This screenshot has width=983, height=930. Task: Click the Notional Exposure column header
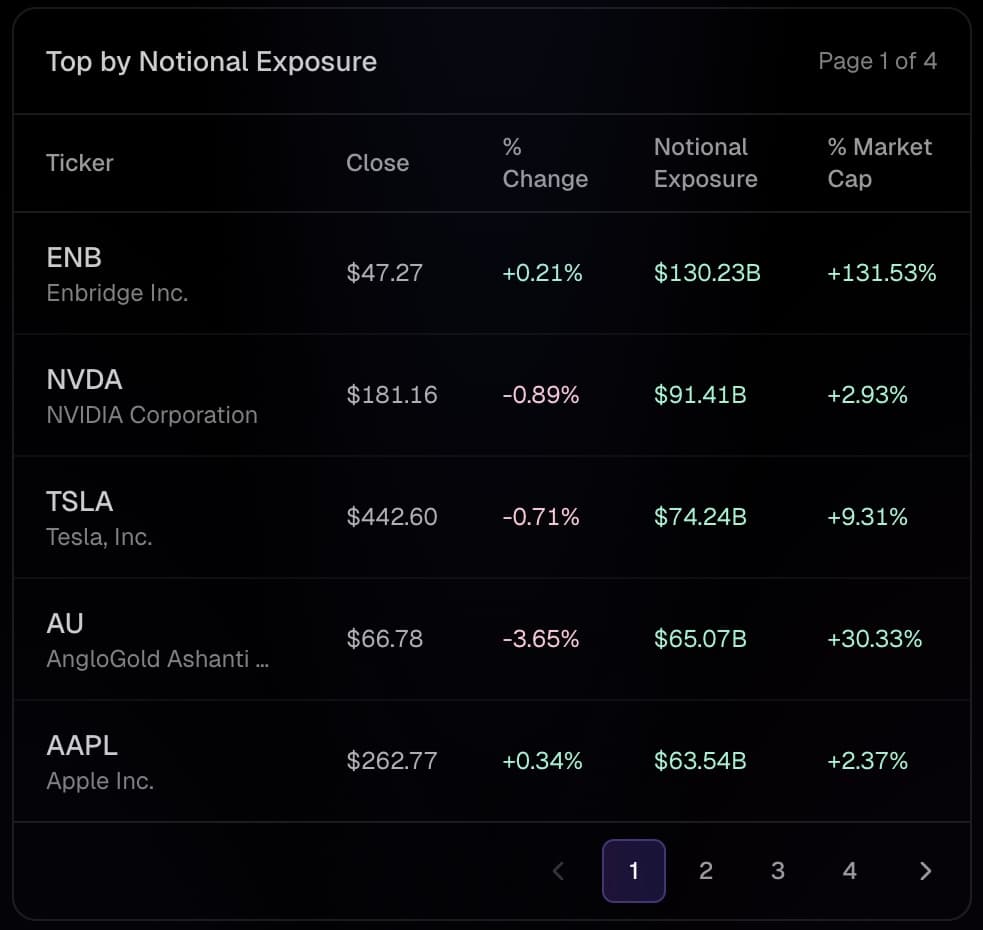point(705,163)
